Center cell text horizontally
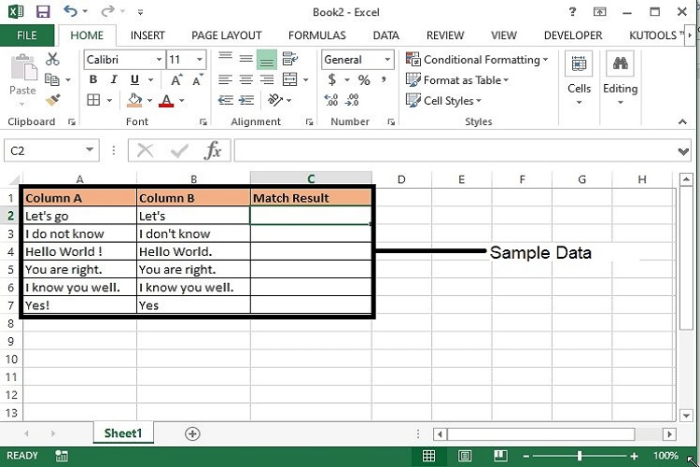700x467 pixels. [246, 79]
